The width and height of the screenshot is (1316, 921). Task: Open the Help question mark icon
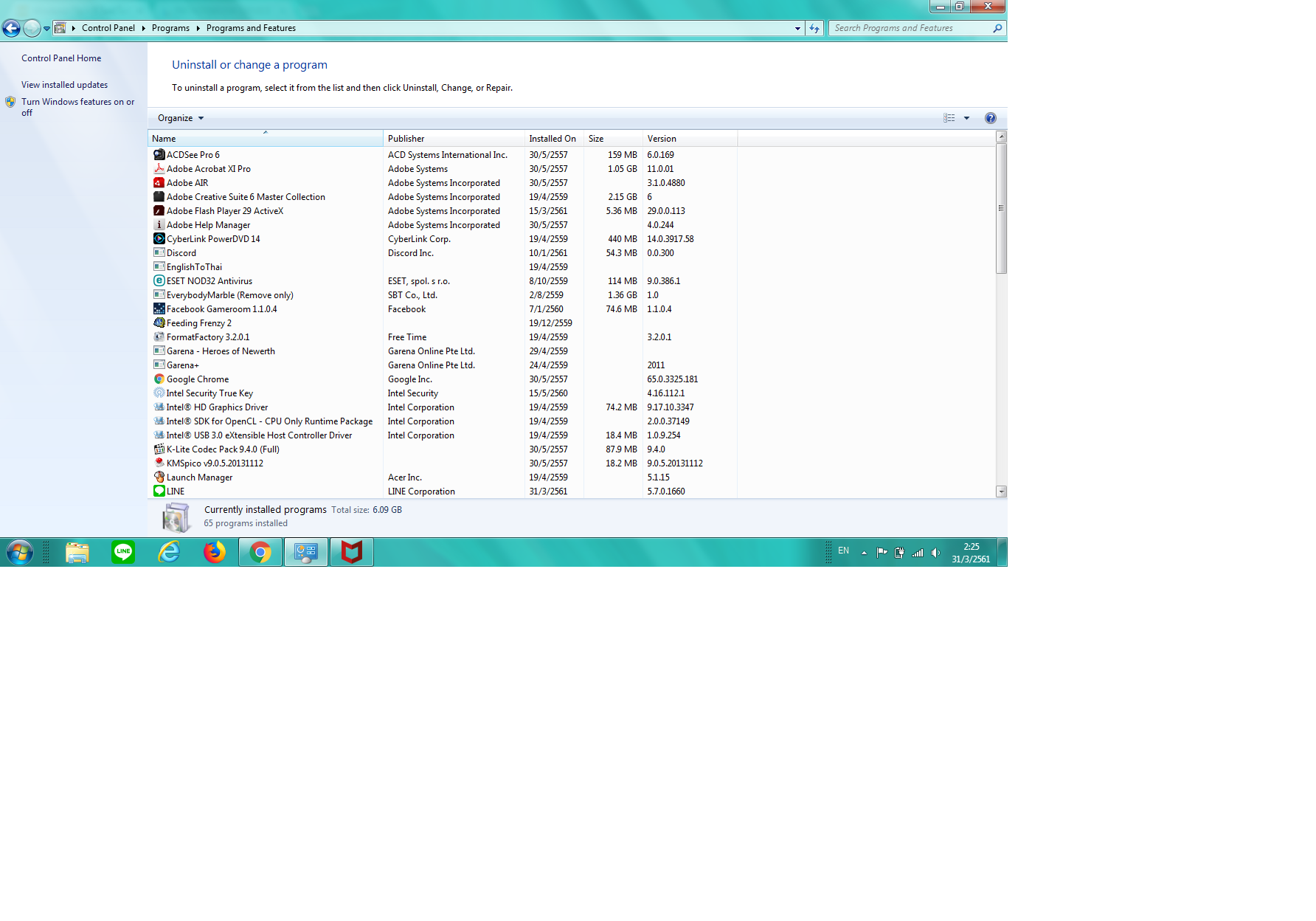pyautogui.click(x=990, y=118)
